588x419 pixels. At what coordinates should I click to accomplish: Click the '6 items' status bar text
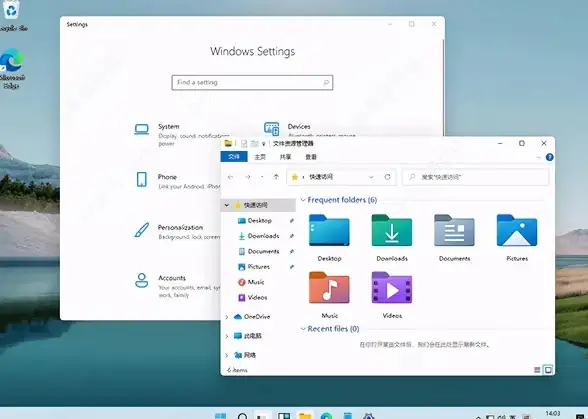point(237,370)
